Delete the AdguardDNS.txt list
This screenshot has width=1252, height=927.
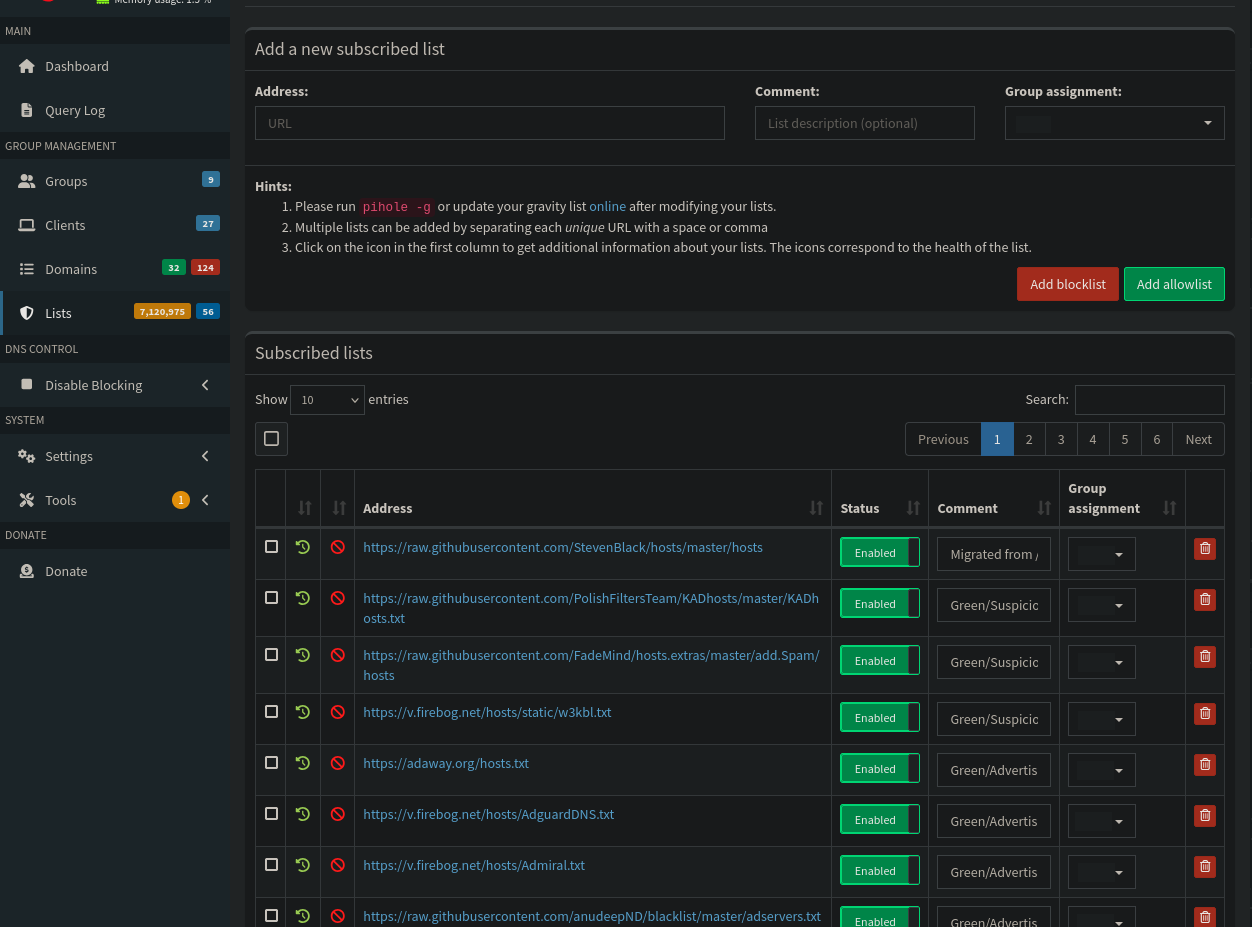pos(1205,815)
